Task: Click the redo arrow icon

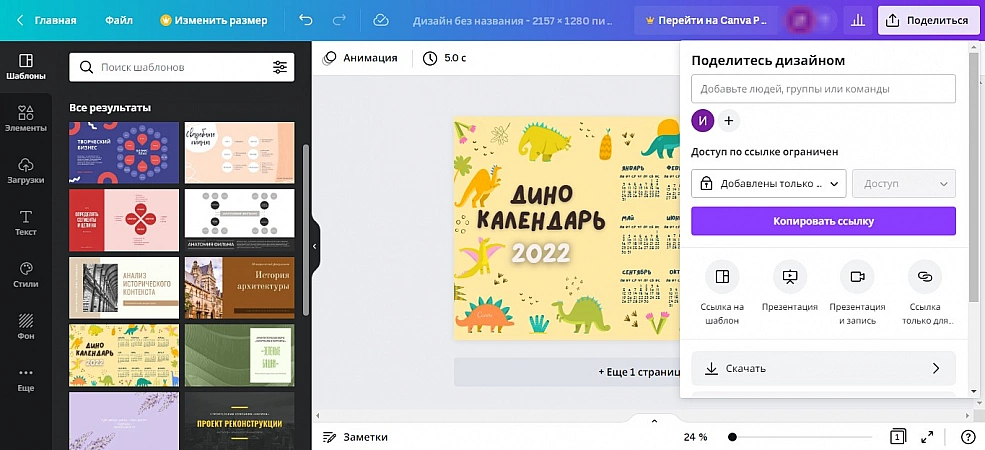Action: pos(339,20)
